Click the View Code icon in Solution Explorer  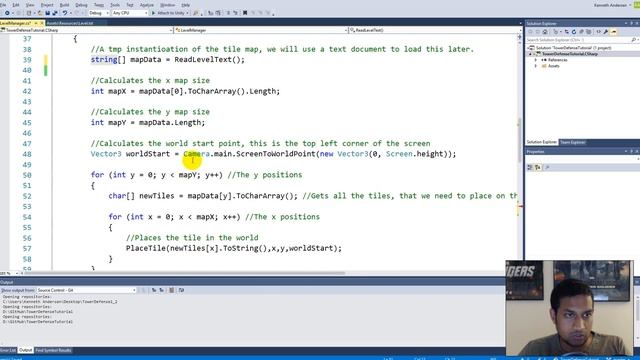coord(598,32)
